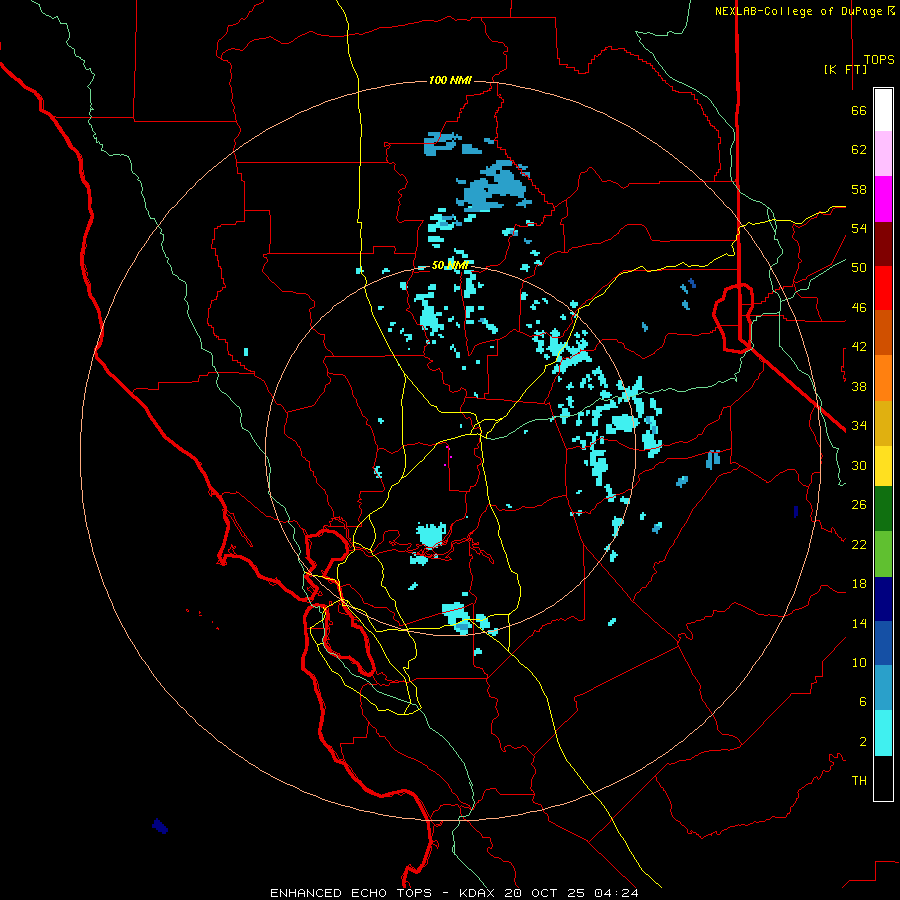Click the 'TOPS' legend title
The image size is (900, 900).
tap(879, 60)
